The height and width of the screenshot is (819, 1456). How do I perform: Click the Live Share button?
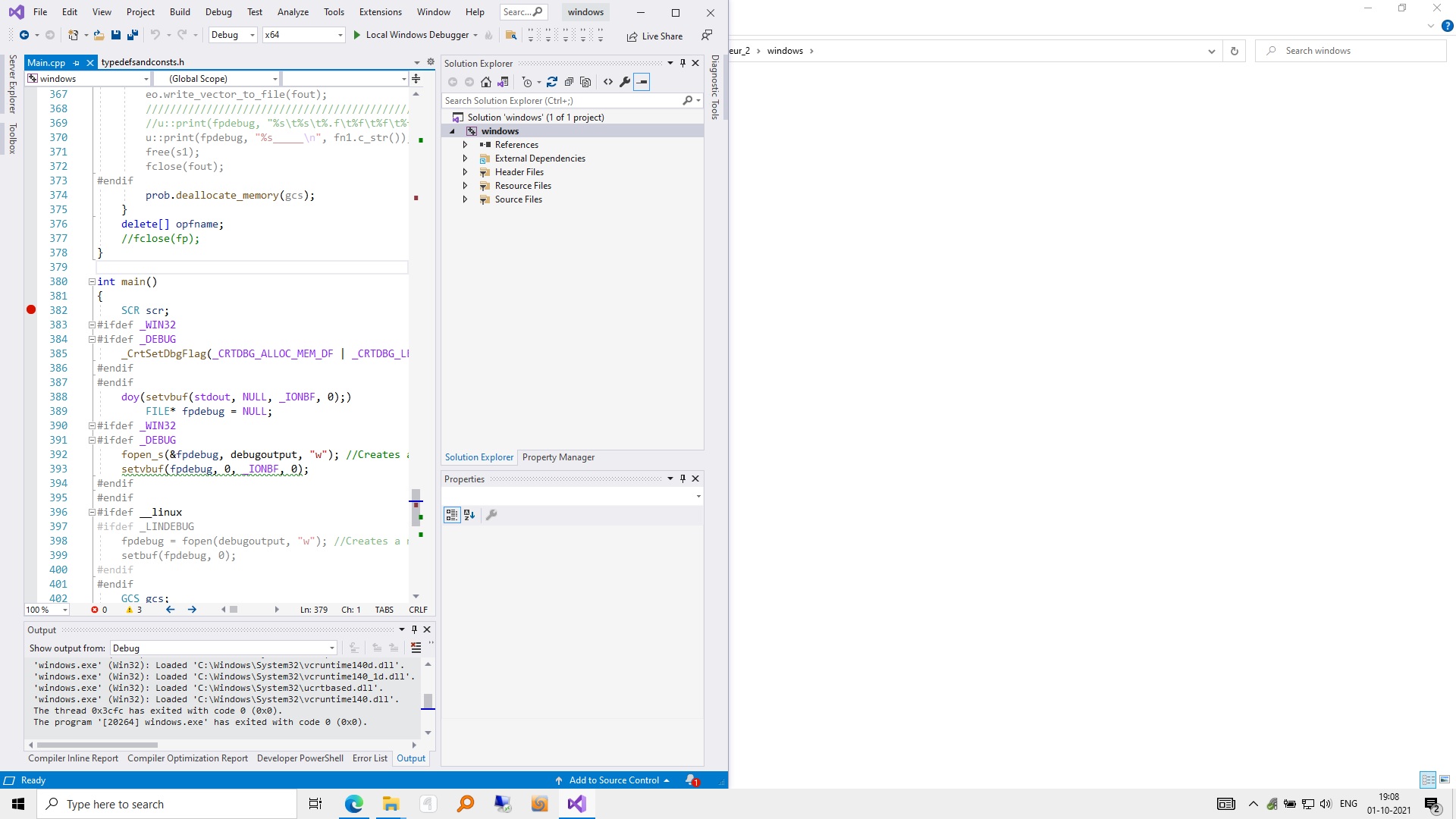tap(654, 36)
